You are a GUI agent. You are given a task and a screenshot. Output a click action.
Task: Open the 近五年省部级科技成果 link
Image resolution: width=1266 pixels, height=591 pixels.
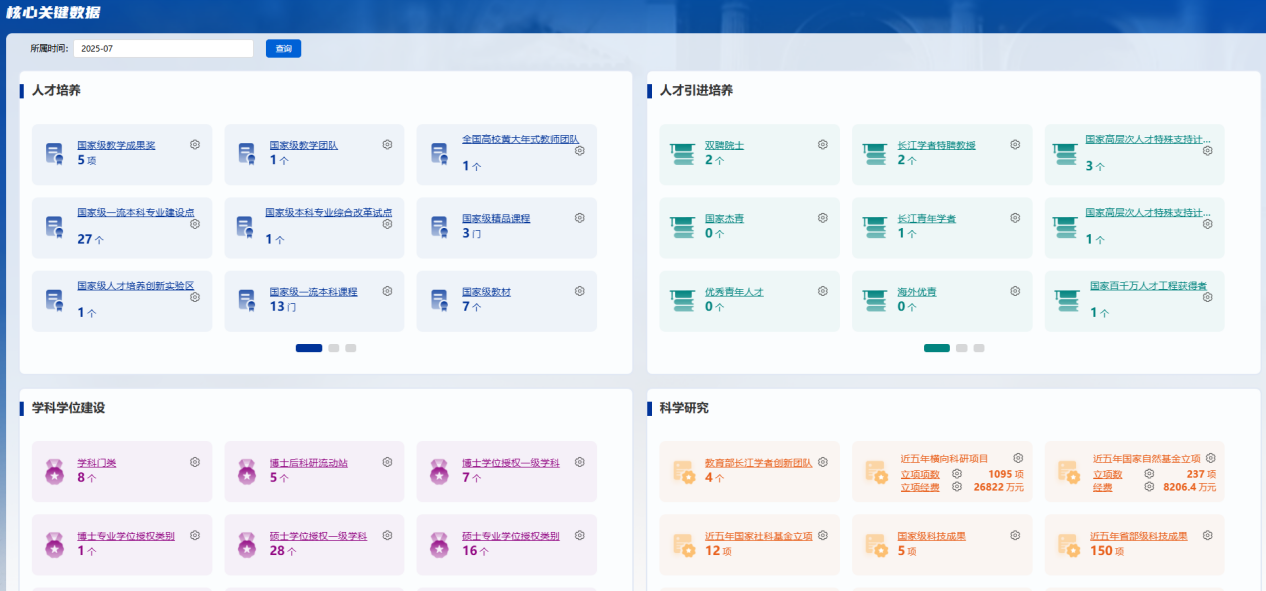coord(1138,536)
